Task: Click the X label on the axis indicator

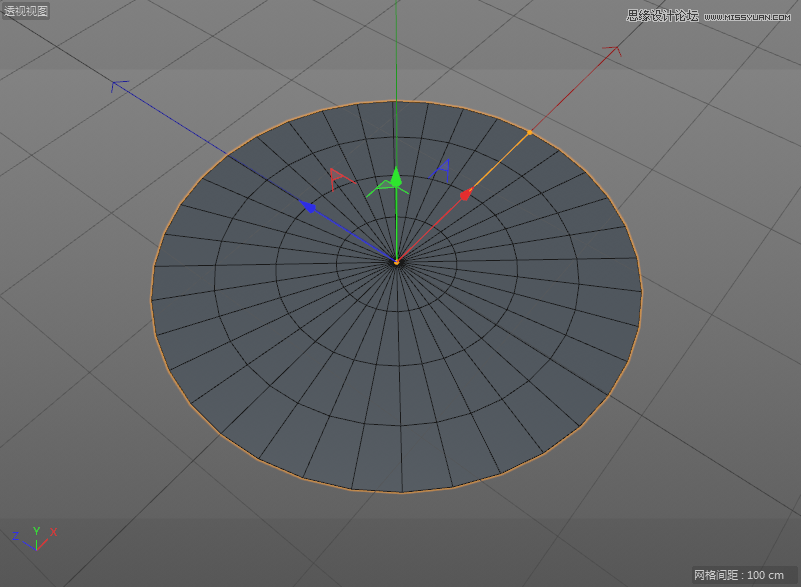Action: click(x=53, y=533)
